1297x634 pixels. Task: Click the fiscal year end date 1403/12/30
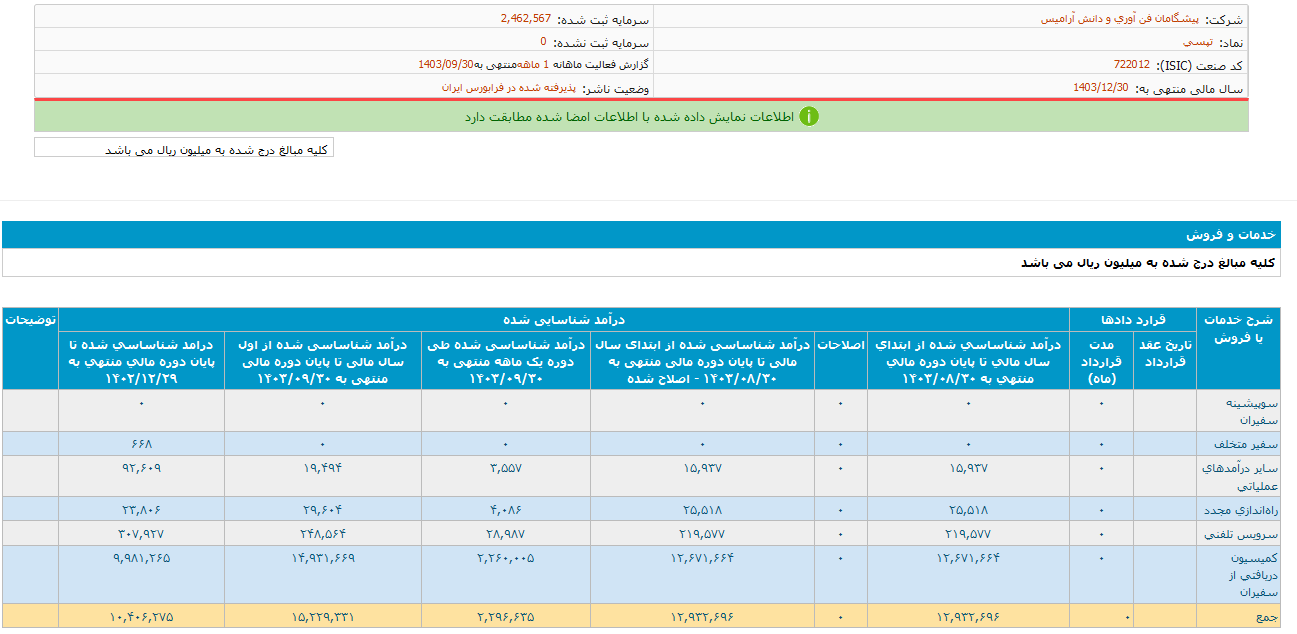(1100, 87)
